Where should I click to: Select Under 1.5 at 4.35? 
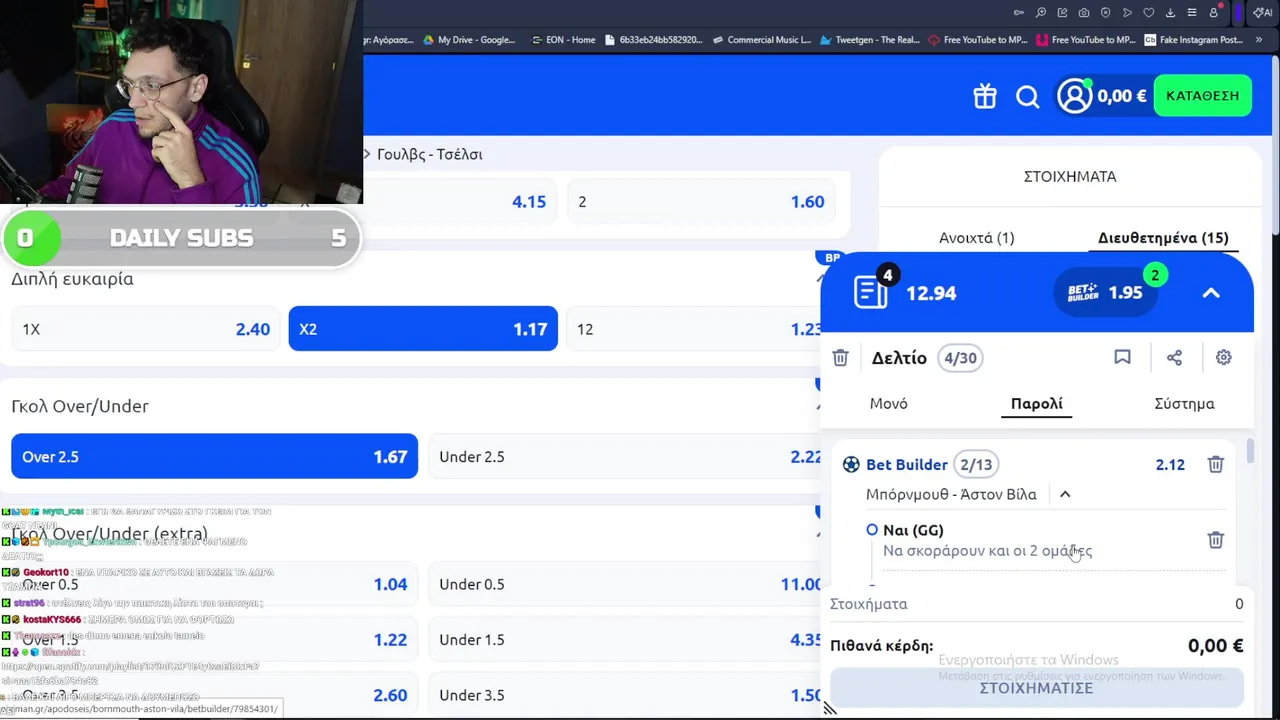pyautogui.click(x=626, y=640)
